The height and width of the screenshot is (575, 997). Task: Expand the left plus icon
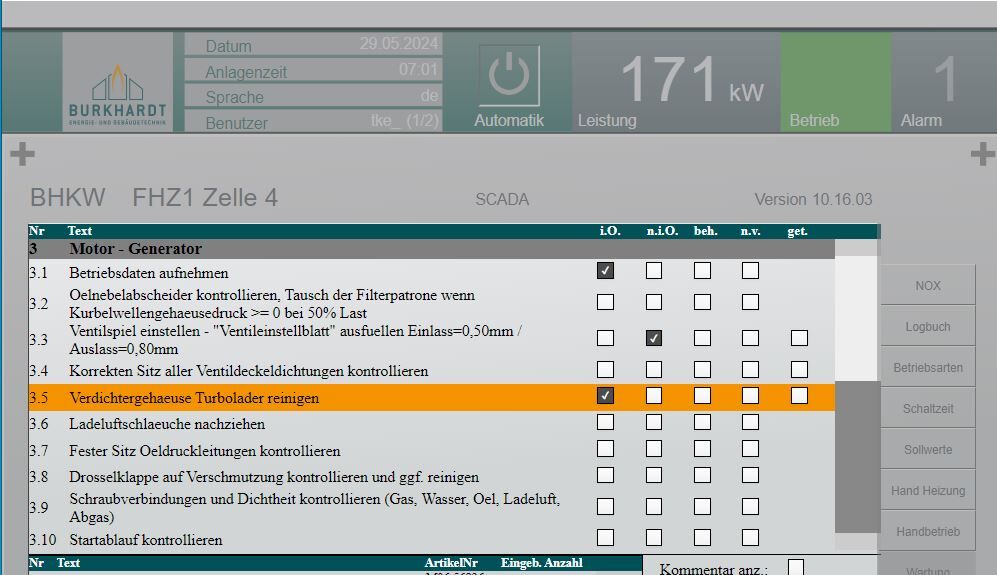pyautogui.click(x=22, y=154)
